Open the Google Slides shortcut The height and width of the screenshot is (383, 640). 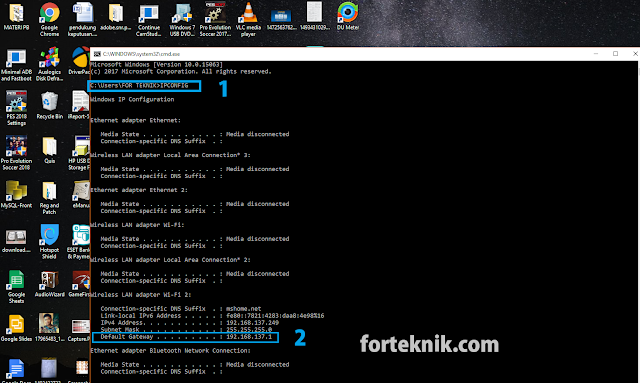pos(16,328)
